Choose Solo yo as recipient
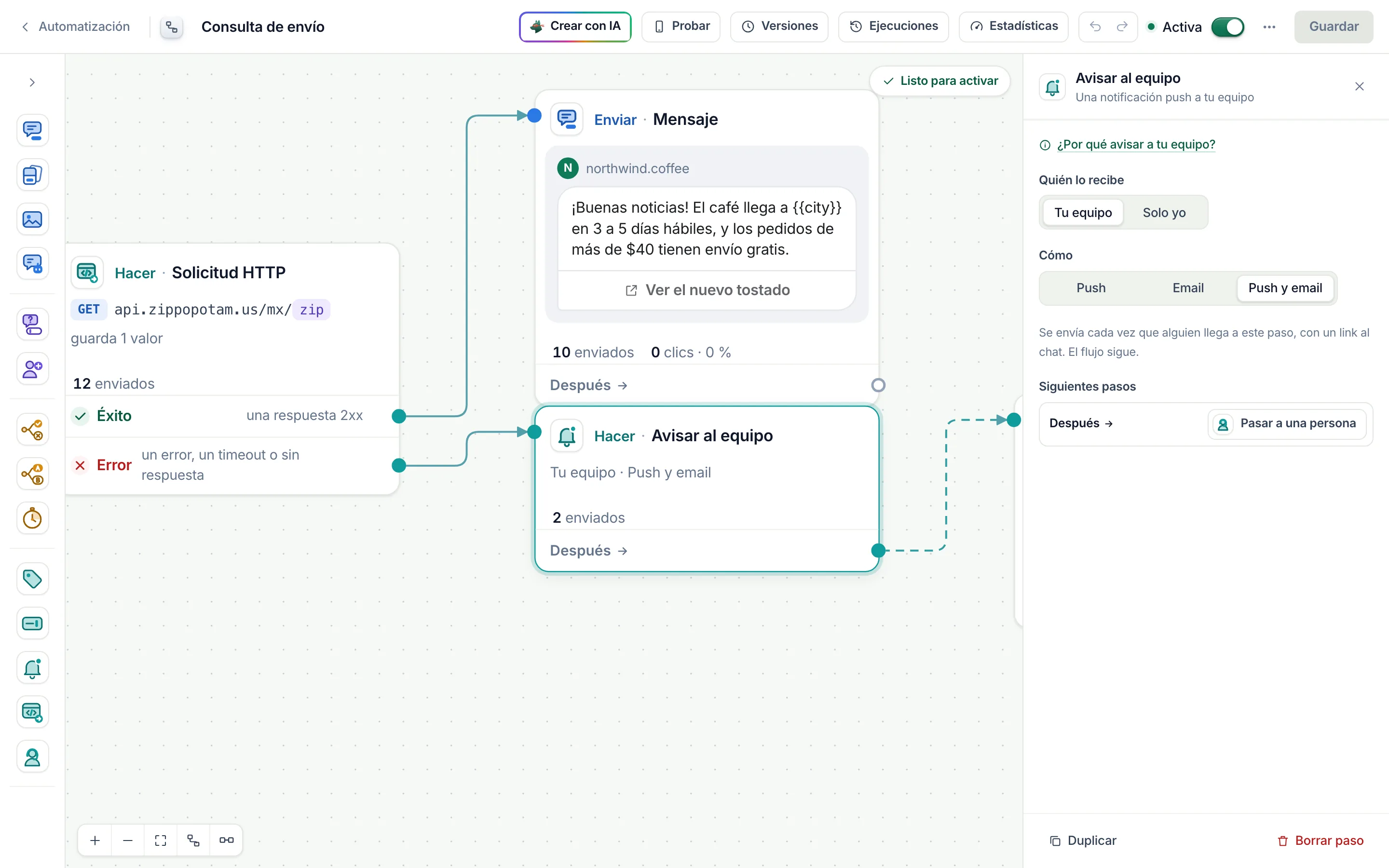1389x868 pixels. (x=1163, y=212)
